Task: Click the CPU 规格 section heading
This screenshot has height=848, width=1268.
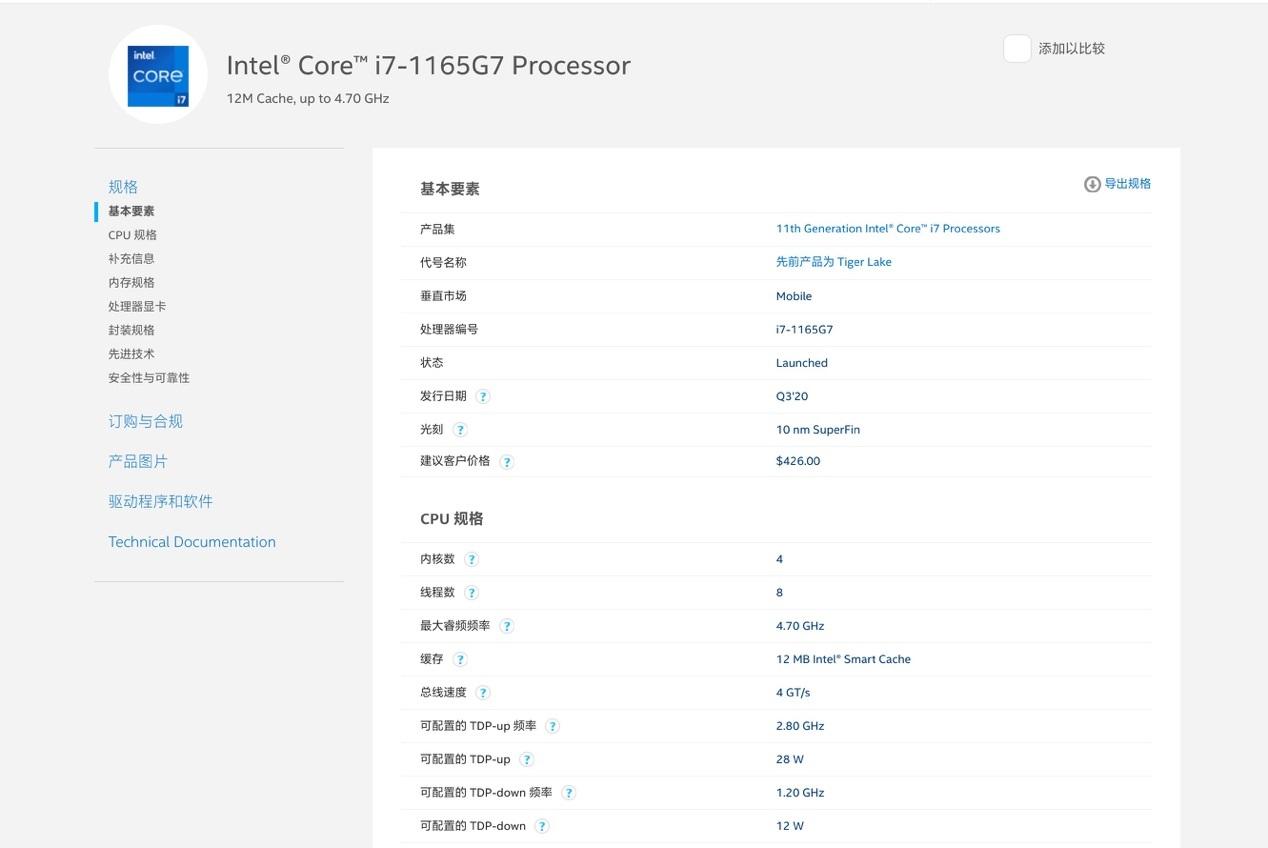Action: [452, 519]
